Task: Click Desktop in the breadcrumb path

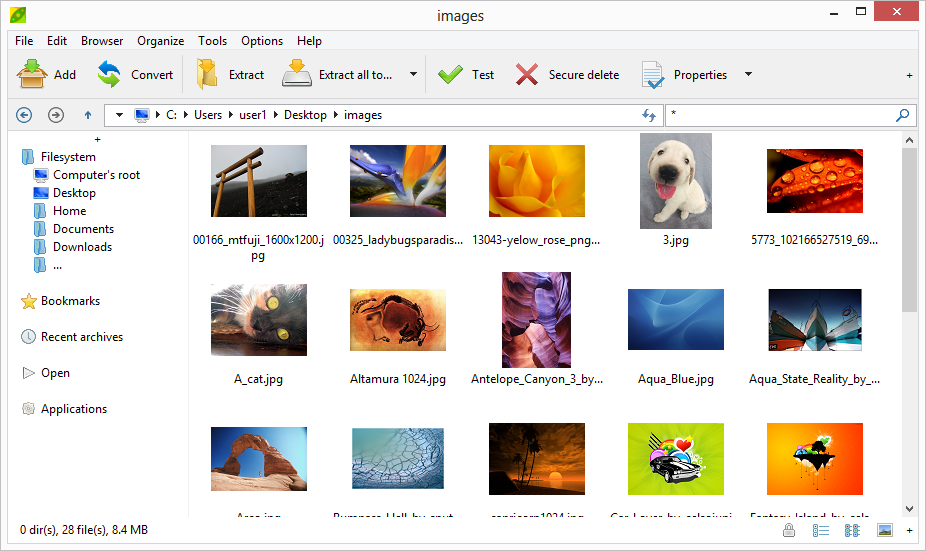Action: click(x=305, y=115)
